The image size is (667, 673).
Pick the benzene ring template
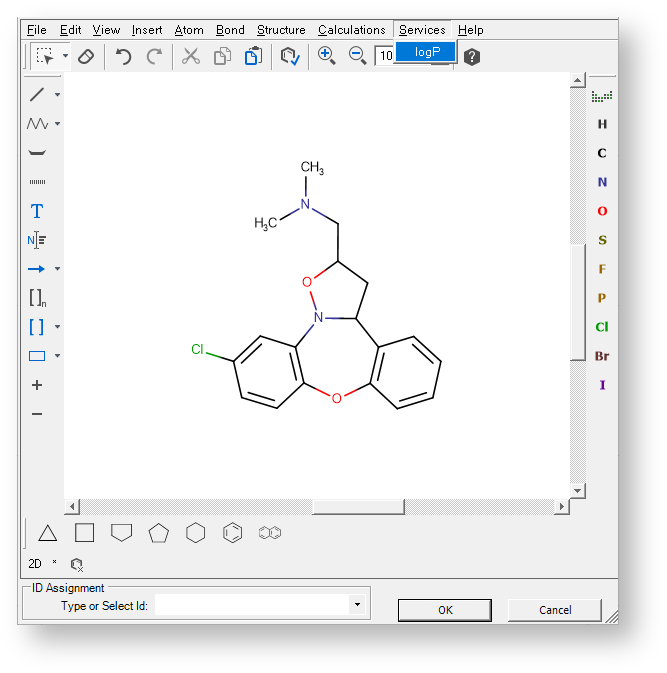[232, 533]
